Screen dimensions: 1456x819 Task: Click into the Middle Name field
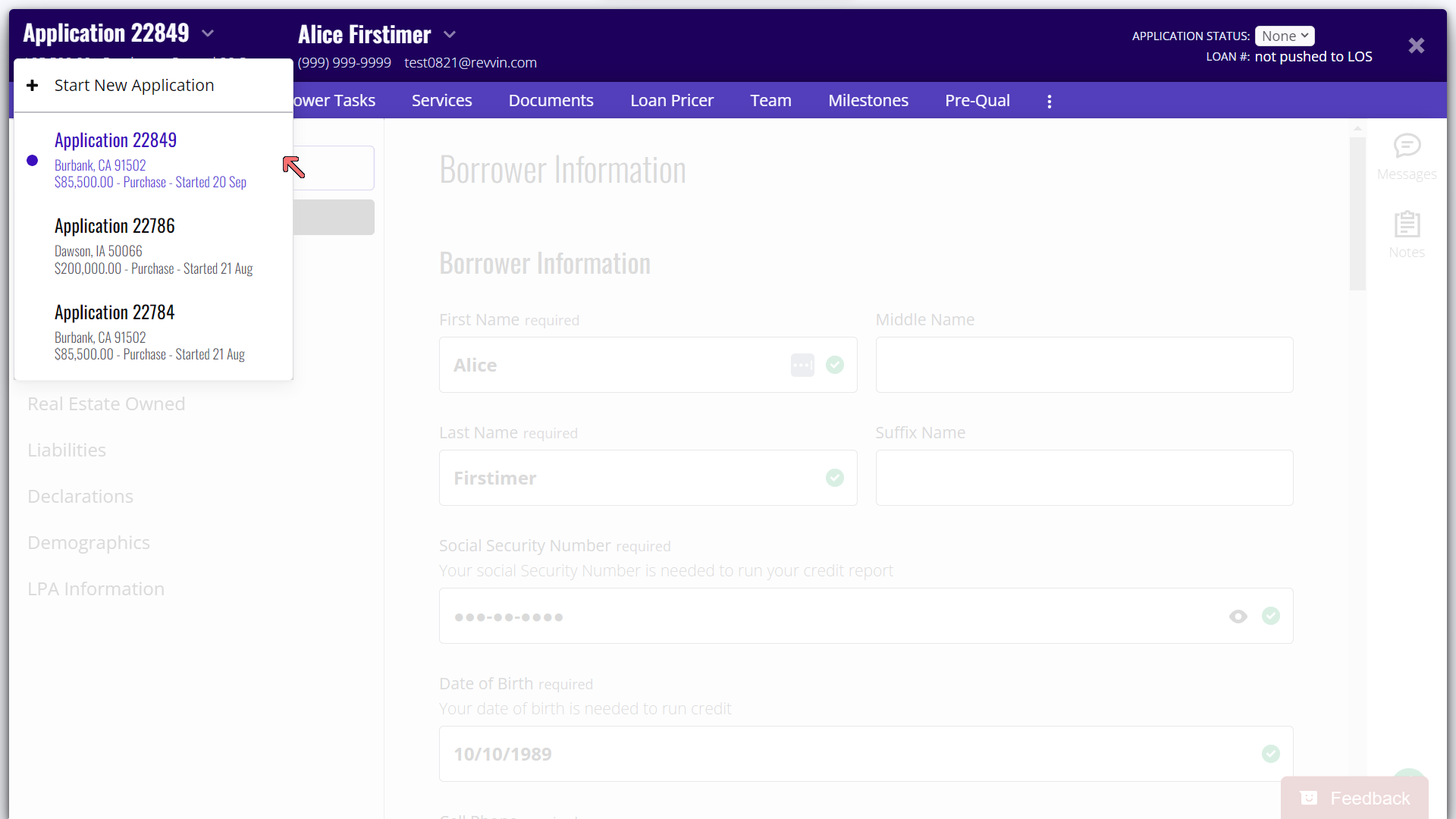click(x=1084, y=365)
